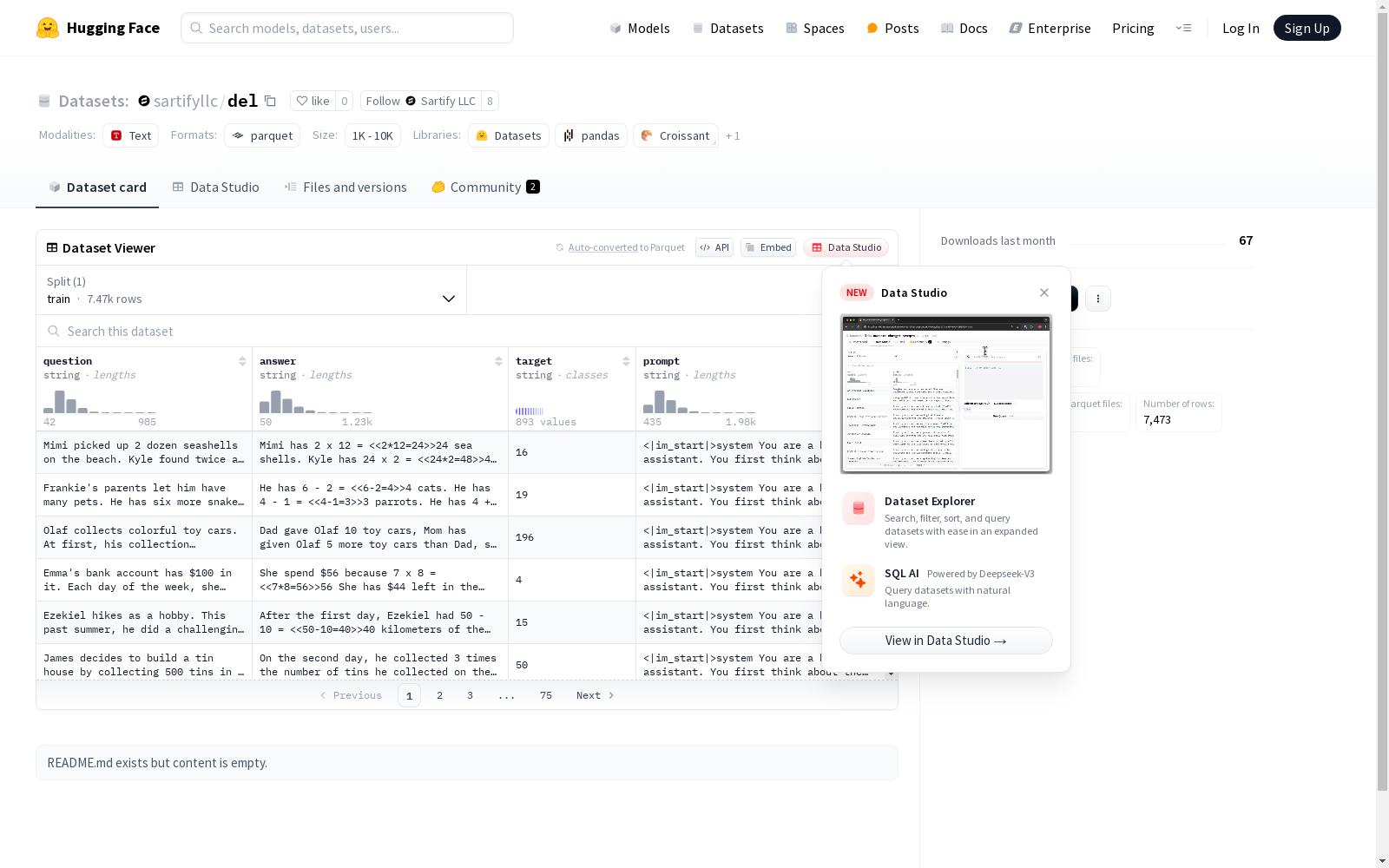Select the 1K - 10K size tag

(x=372, y=135)
